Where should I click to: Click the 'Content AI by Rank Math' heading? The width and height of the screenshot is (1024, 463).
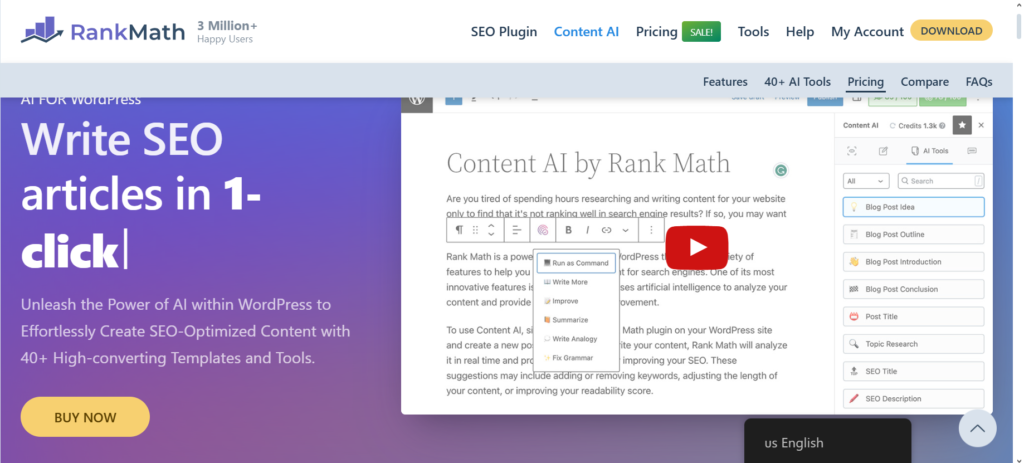(588, 163)
